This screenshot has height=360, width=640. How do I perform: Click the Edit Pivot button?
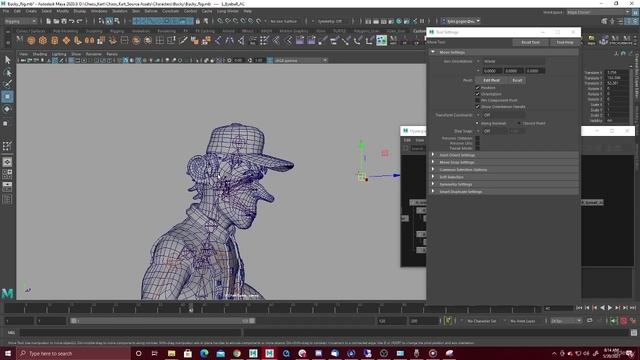point(491,80)
